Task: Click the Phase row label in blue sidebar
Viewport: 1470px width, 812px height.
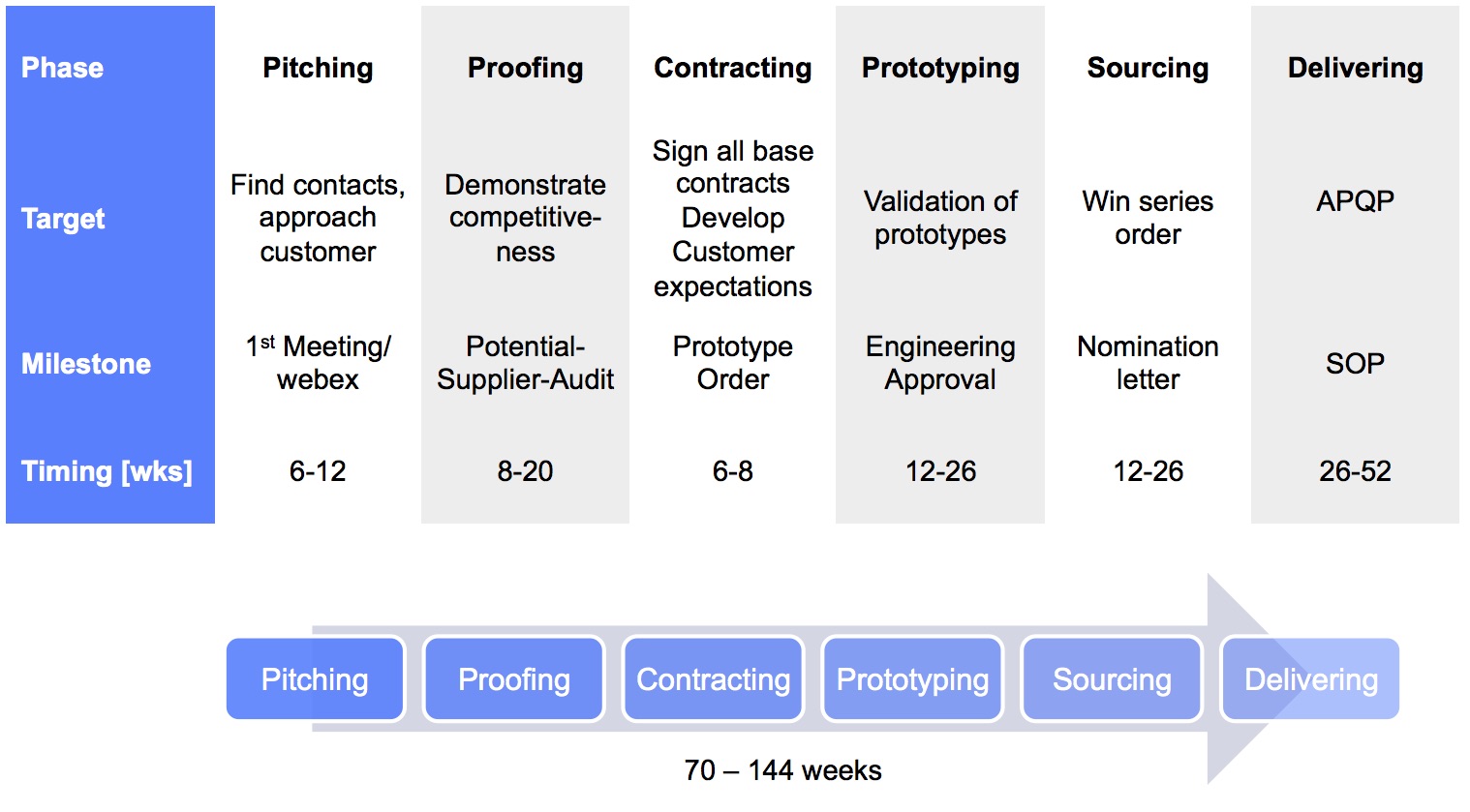Action: tap(63, 68)
